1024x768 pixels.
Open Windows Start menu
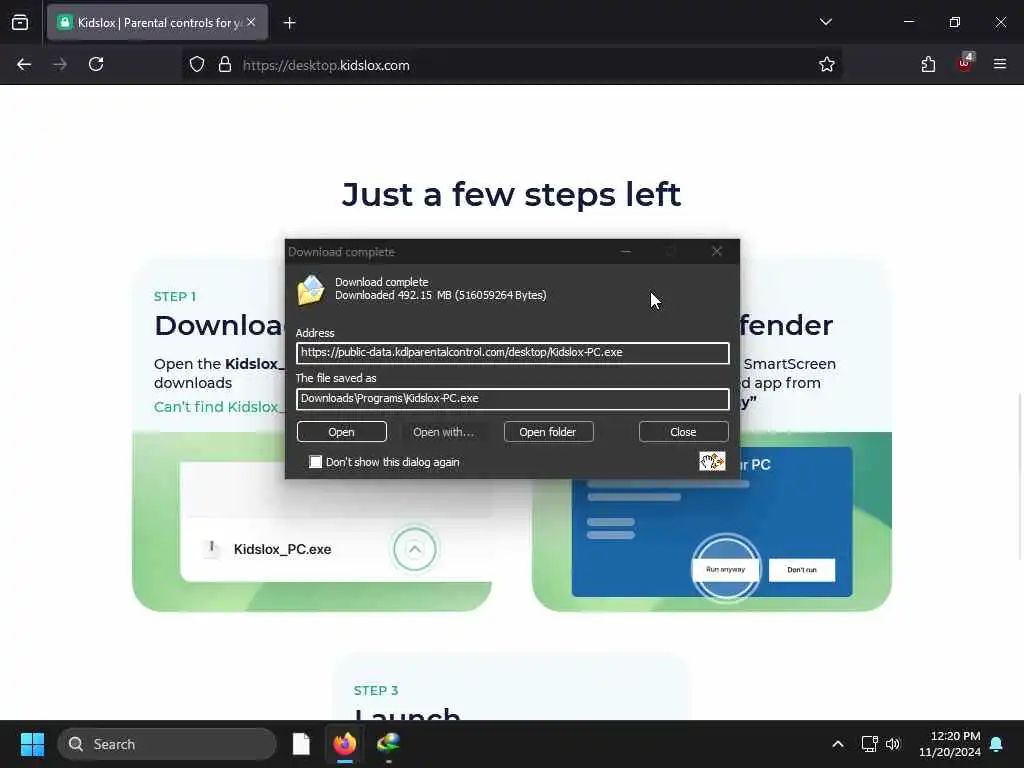point(32,744)
